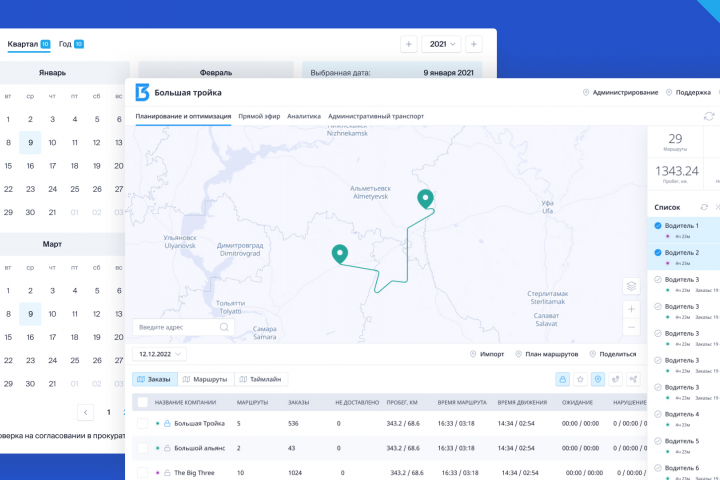Select the Маршруты tab

coord(206,379)
